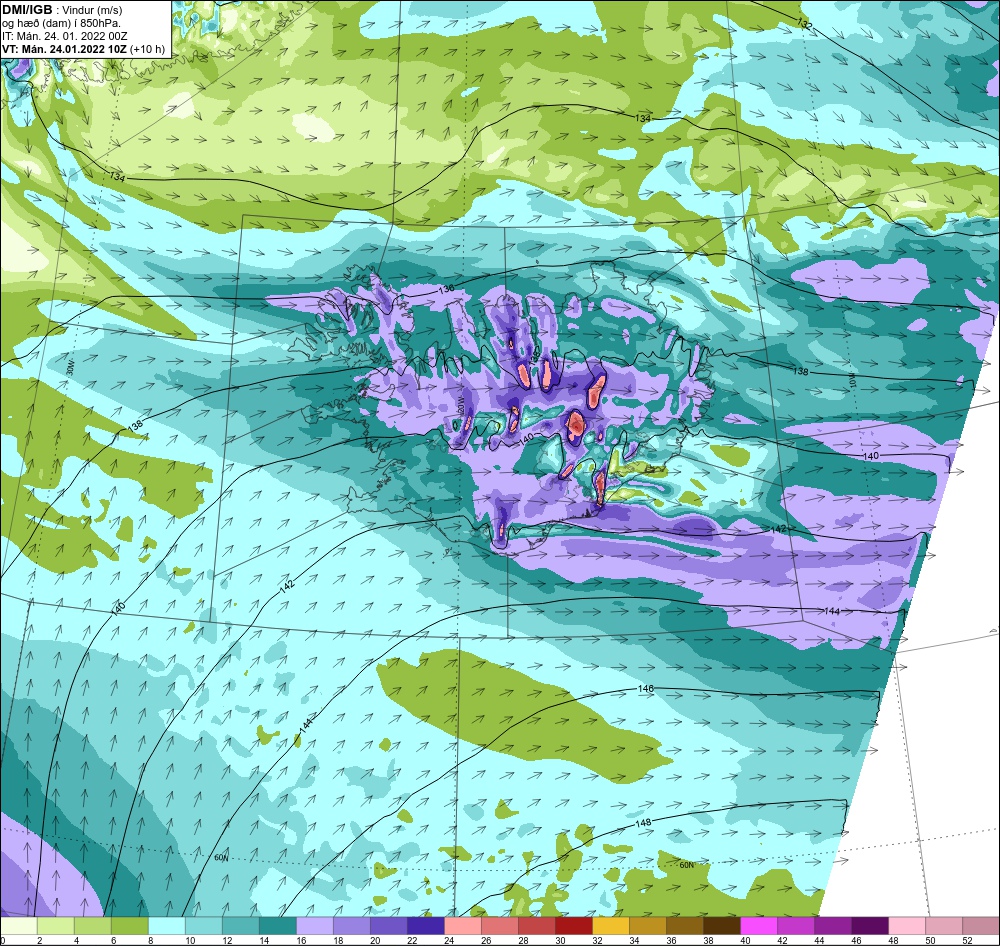Viewport: 1000px width, 946px height.
Task: Select the 18–20 m/s medium purple legend swatch
Action: [x=352, y=926]
